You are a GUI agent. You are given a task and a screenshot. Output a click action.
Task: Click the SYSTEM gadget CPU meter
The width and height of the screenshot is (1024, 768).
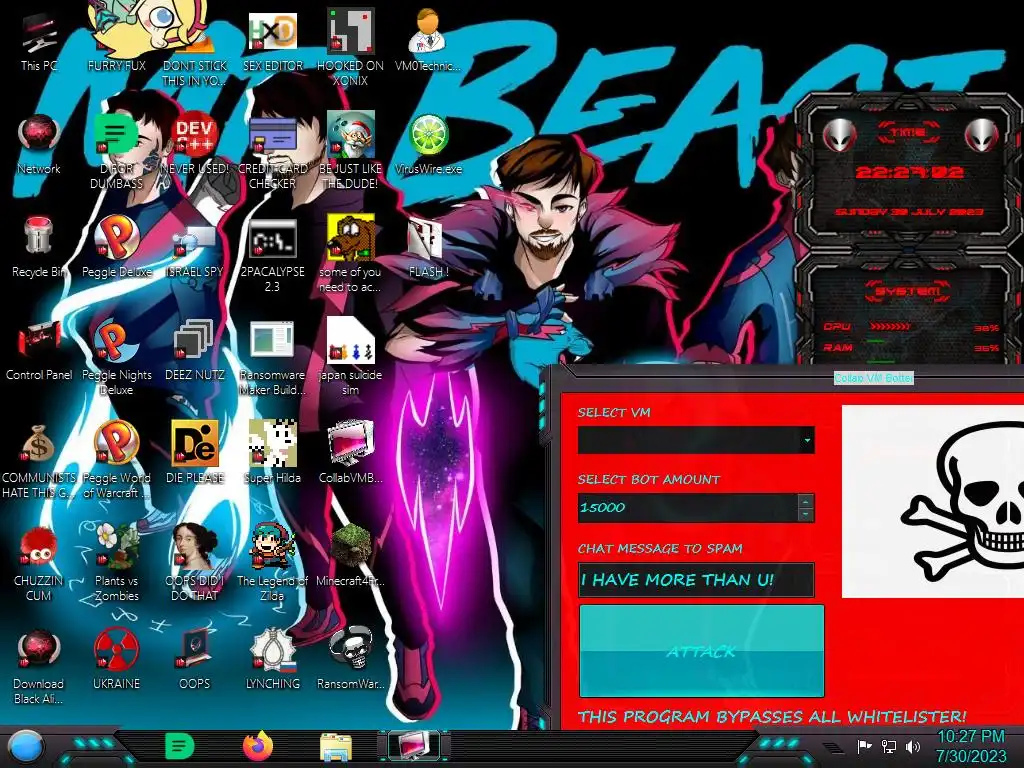point(910,327)
